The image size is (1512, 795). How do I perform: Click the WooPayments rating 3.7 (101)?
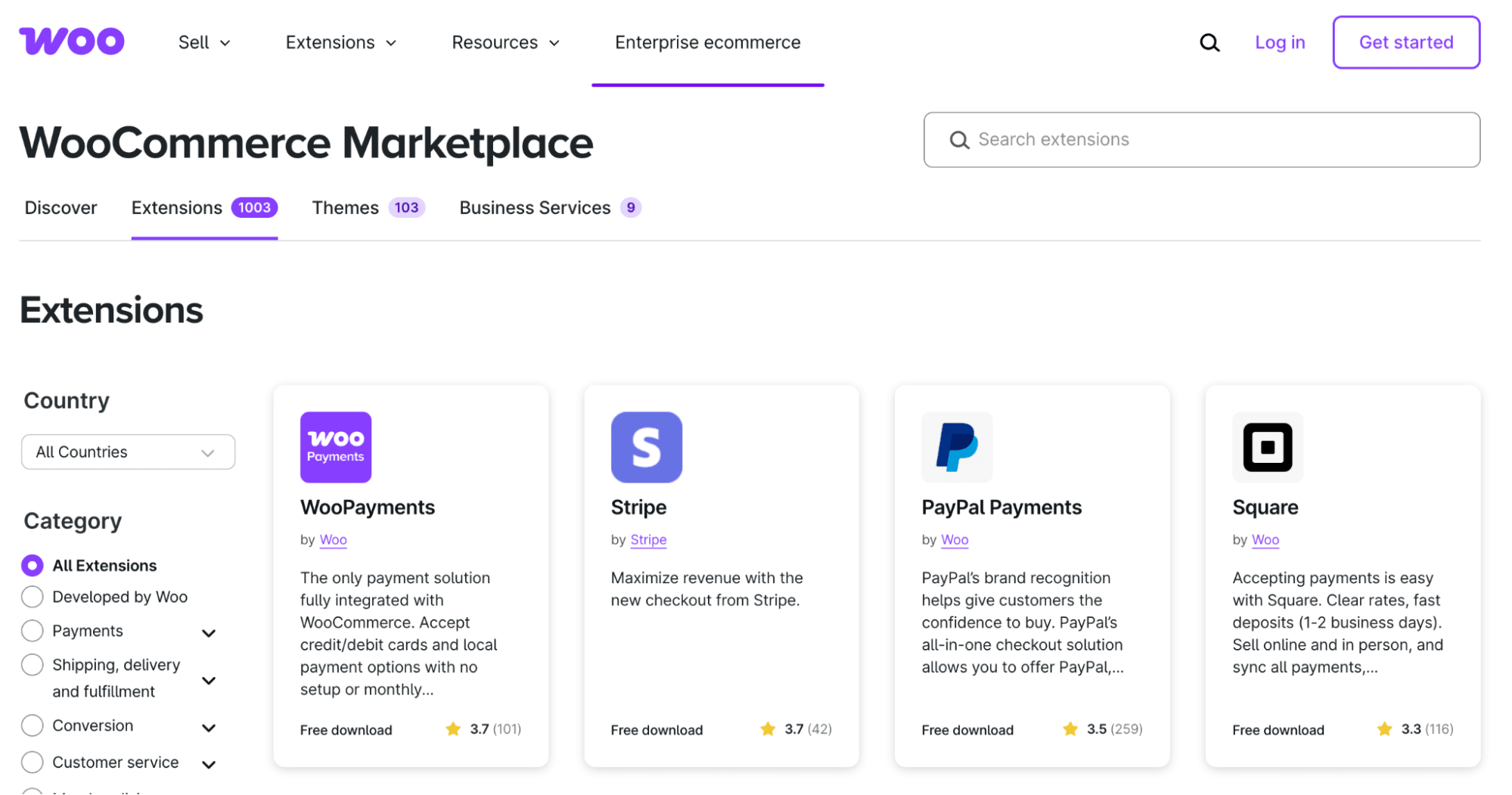click(495, 729)
